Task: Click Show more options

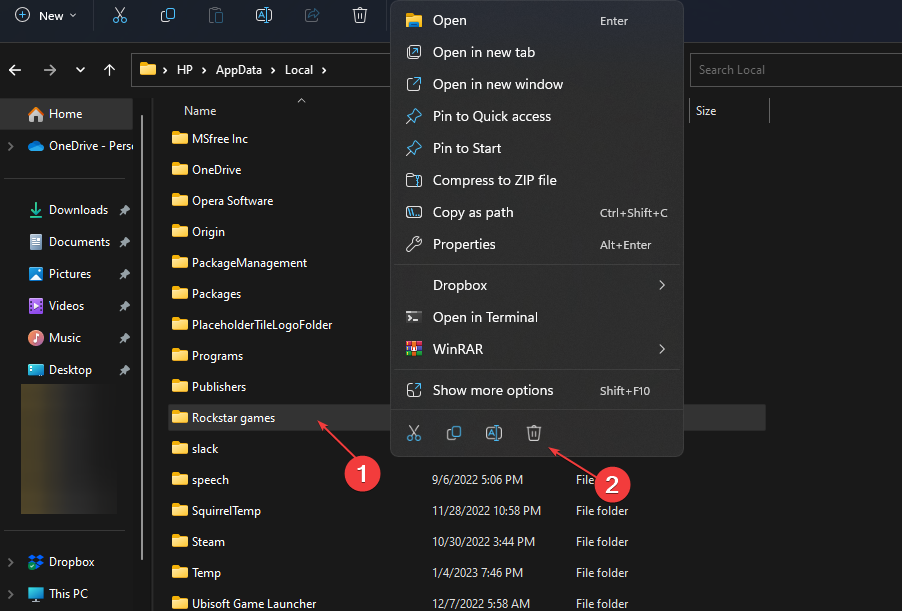Action: pos(537,391)
